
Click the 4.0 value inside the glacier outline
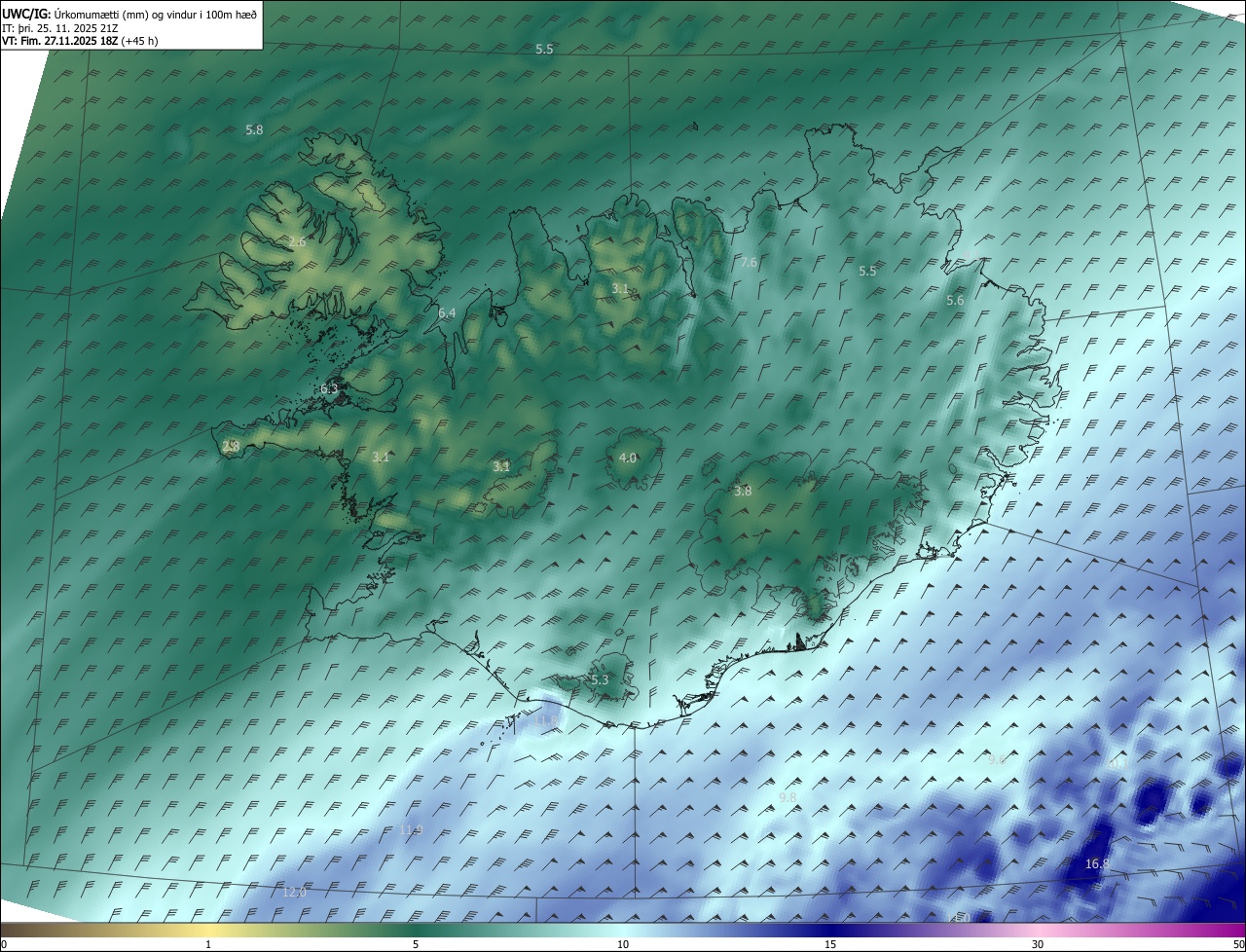point(628,458)
